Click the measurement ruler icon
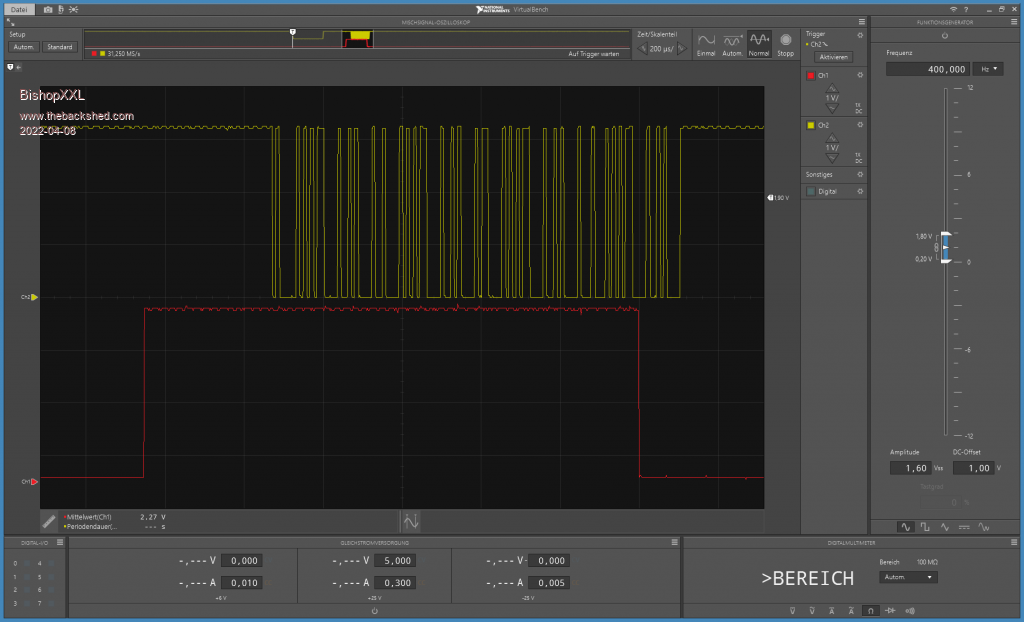Viewport: 1024px width, 622px height. [x=49, y=521]
